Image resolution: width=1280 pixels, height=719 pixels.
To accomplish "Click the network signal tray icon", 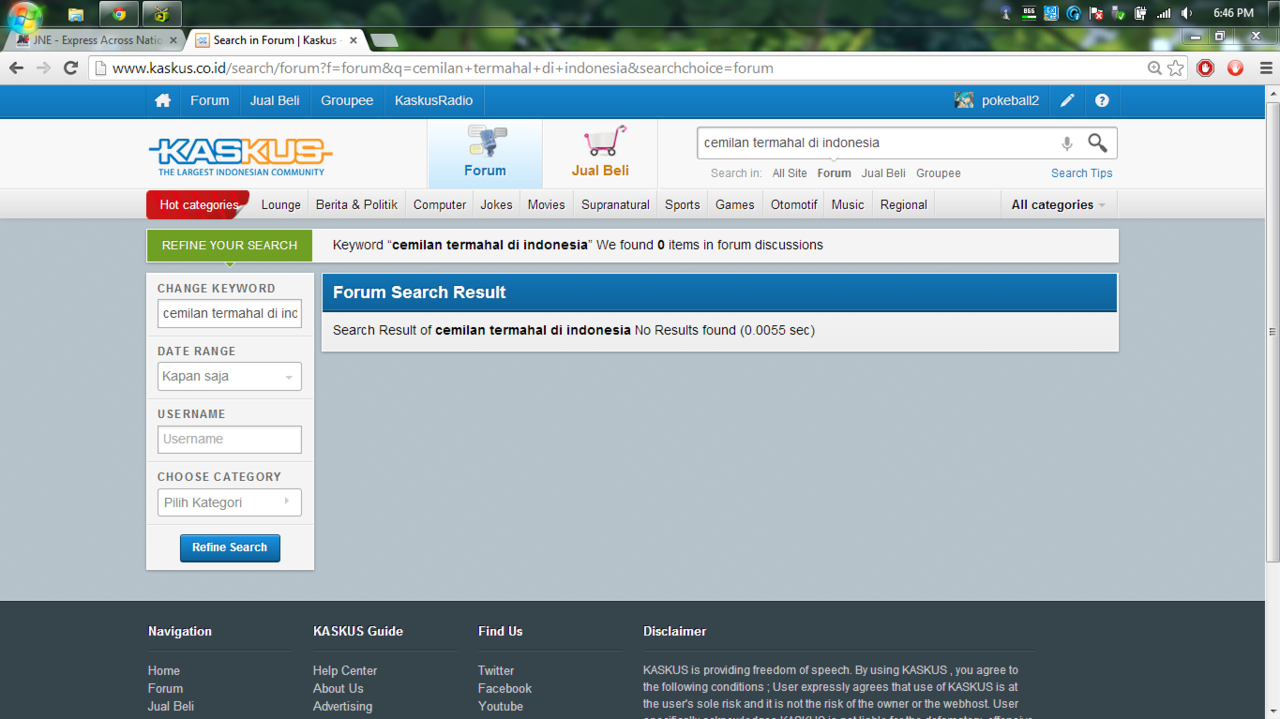I will 1163,13.
